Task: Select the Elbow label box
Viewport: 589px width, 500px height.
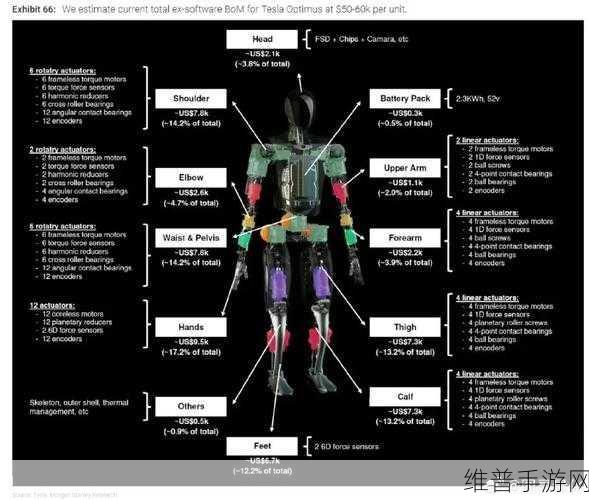Action: [191, 178]
